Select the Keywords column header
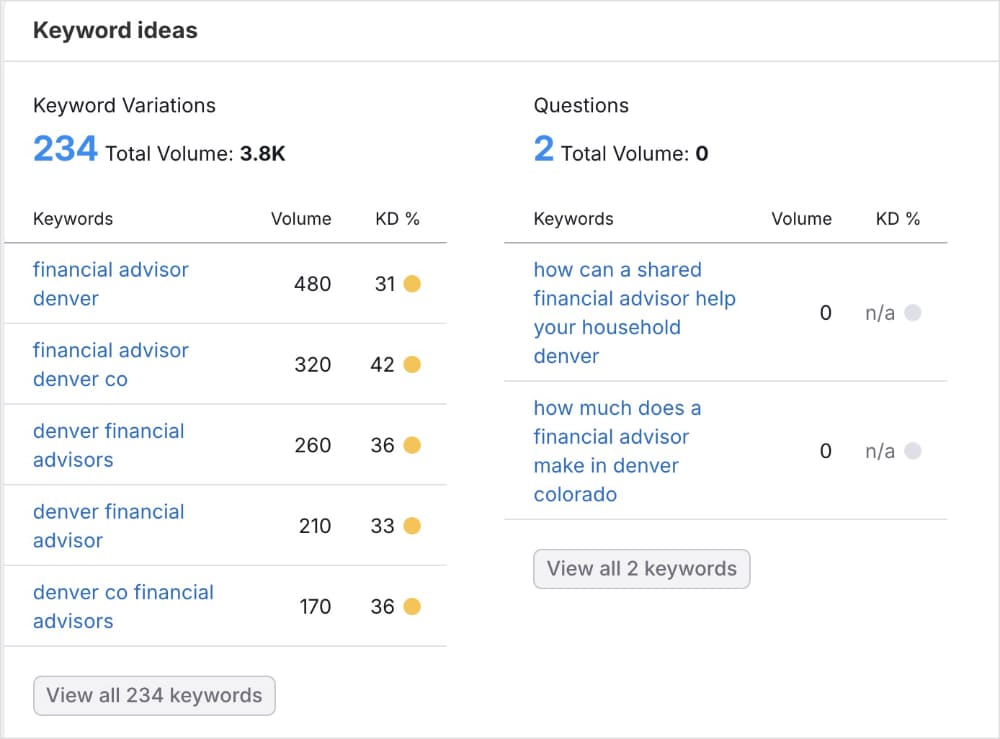 (x=72, y=218)
